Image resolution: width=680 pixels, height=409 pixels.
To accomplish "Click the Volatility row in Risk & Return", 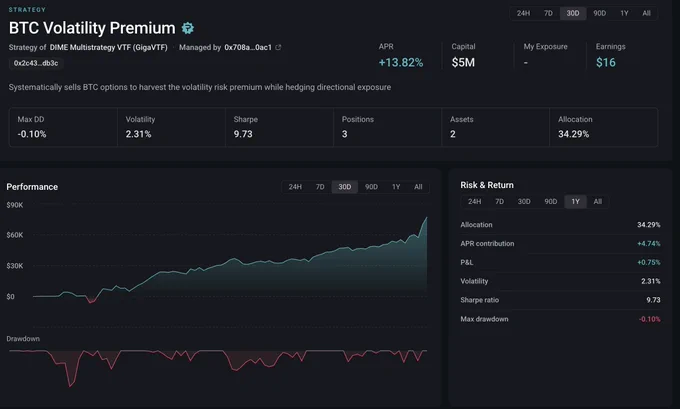I will pyautogui.click(x=560, y=281).
